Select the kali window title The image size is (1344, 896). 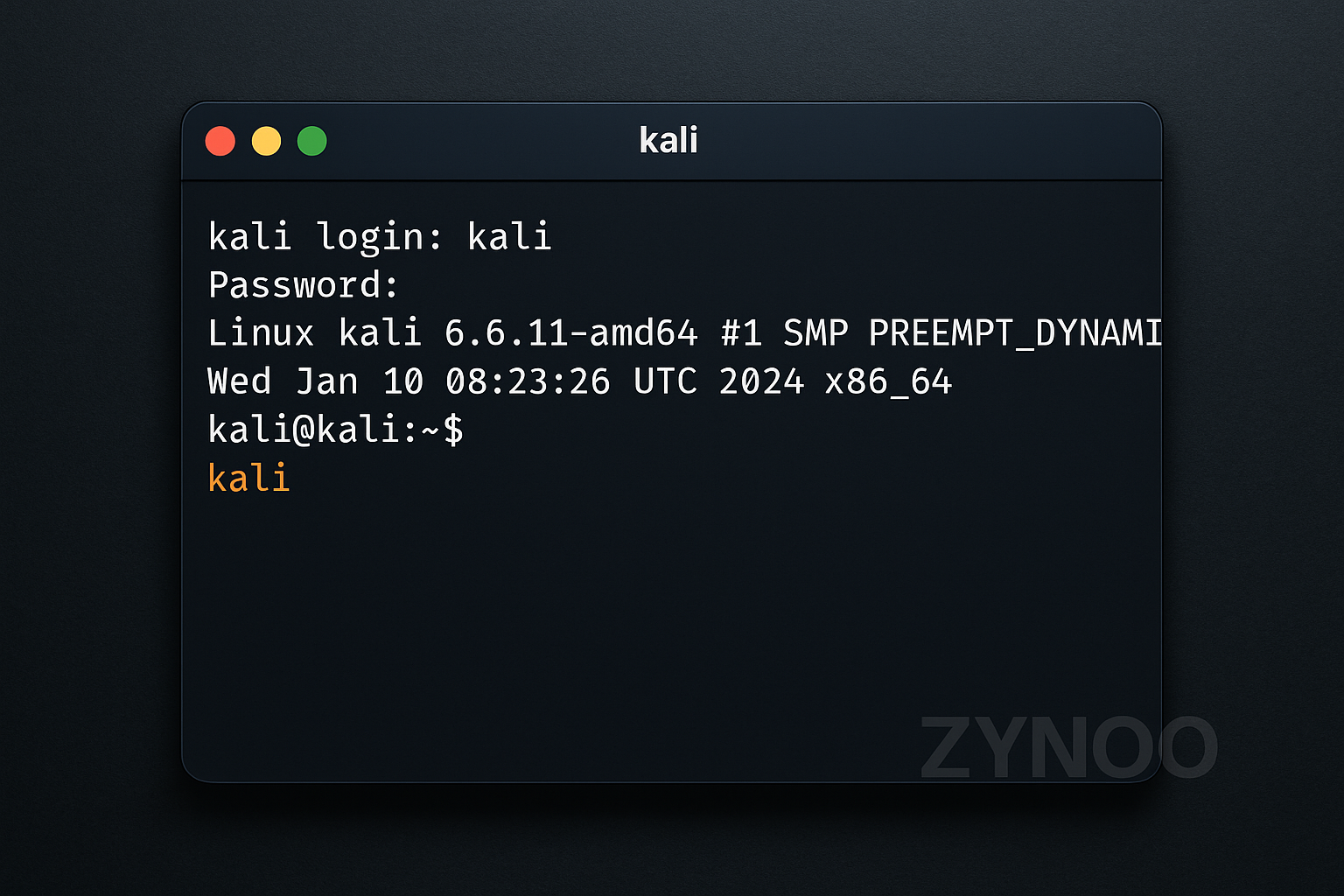coord(669,139)
